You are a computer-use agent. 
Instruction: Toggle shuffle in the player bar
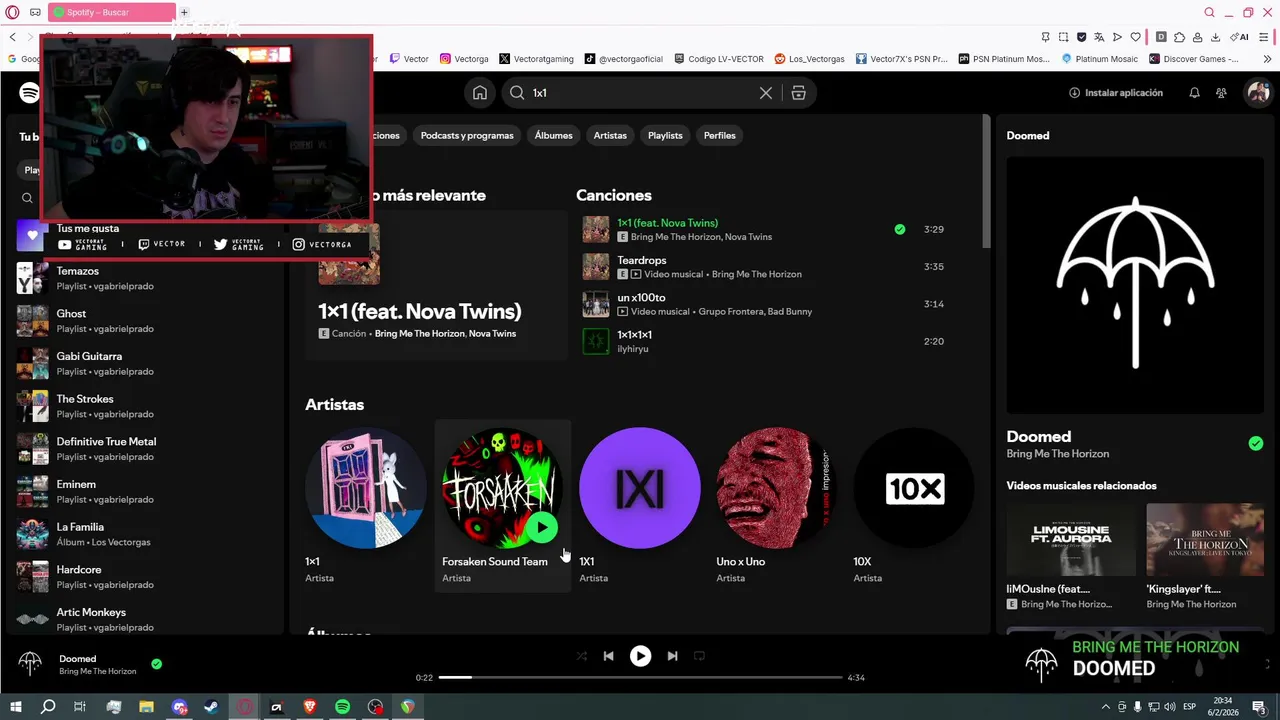pos(581,656)
